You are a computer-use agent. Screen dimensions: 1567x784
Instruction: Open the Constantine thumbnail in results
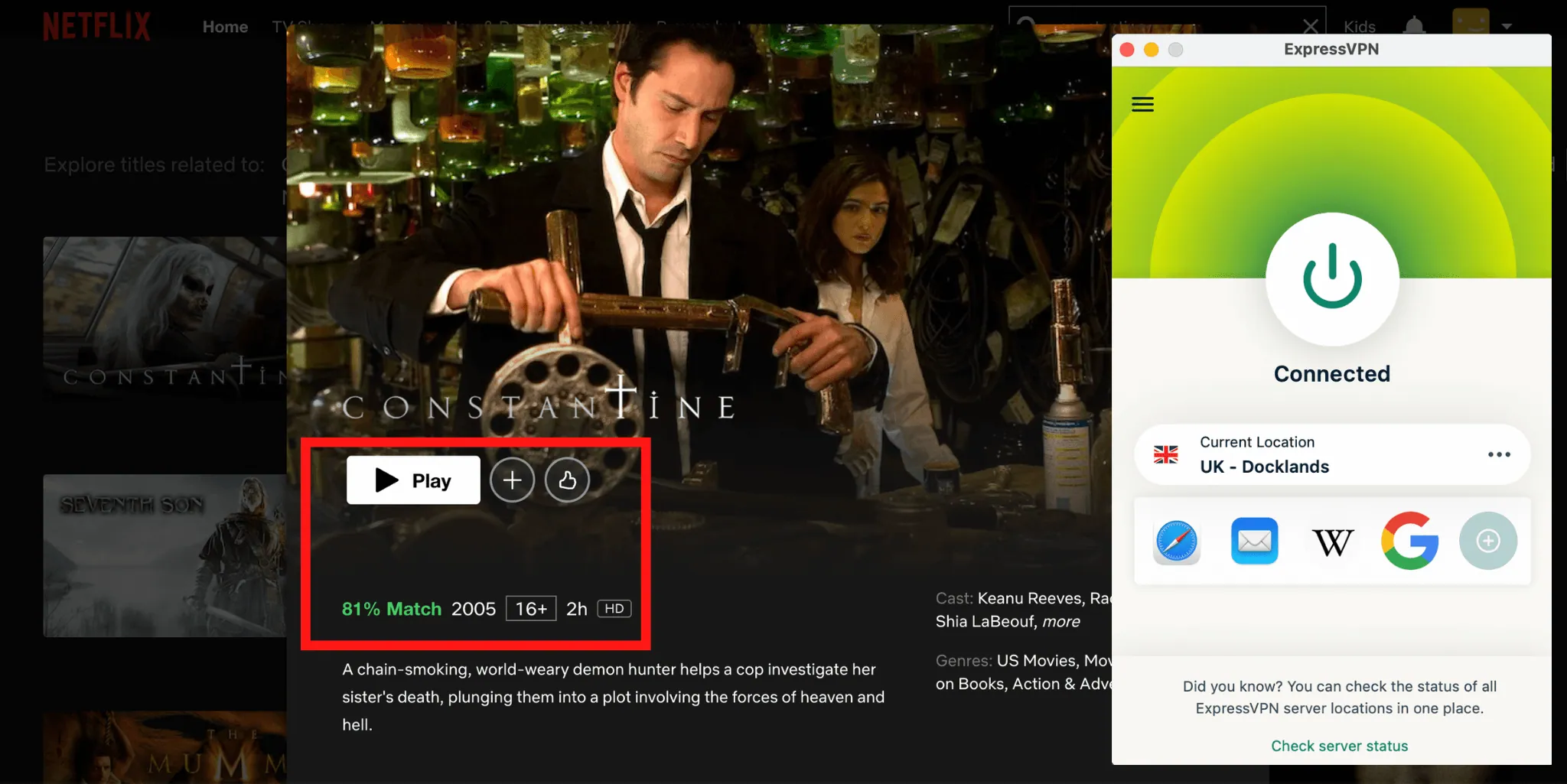pyautogui.click(x=165, y=317)
